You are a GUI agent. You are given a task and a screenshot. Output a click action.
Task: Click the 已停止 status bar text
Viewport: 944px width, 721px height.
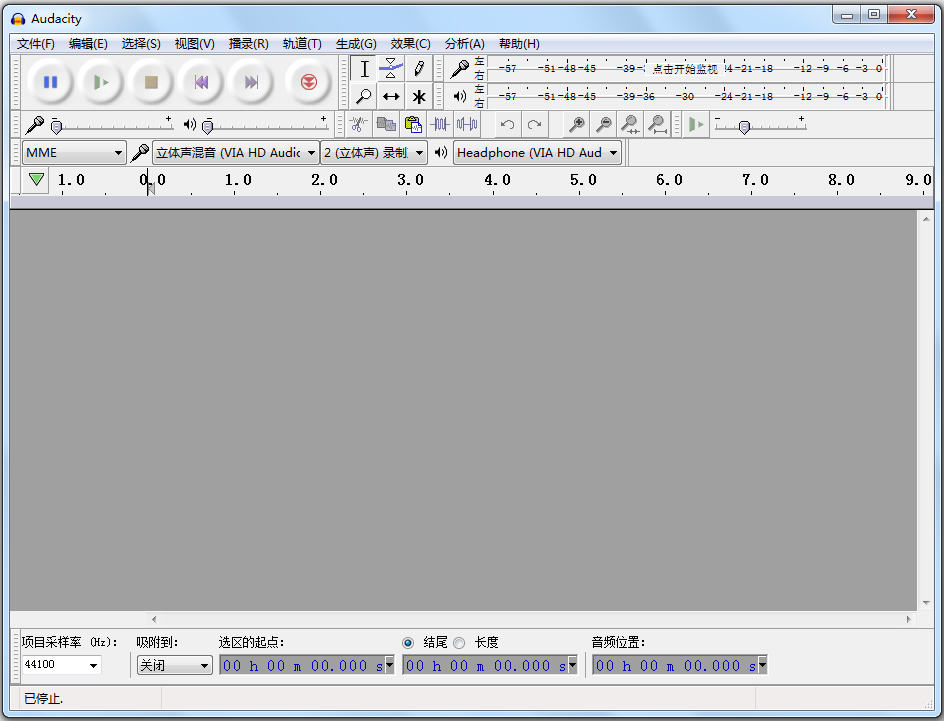tap(43, 698)
